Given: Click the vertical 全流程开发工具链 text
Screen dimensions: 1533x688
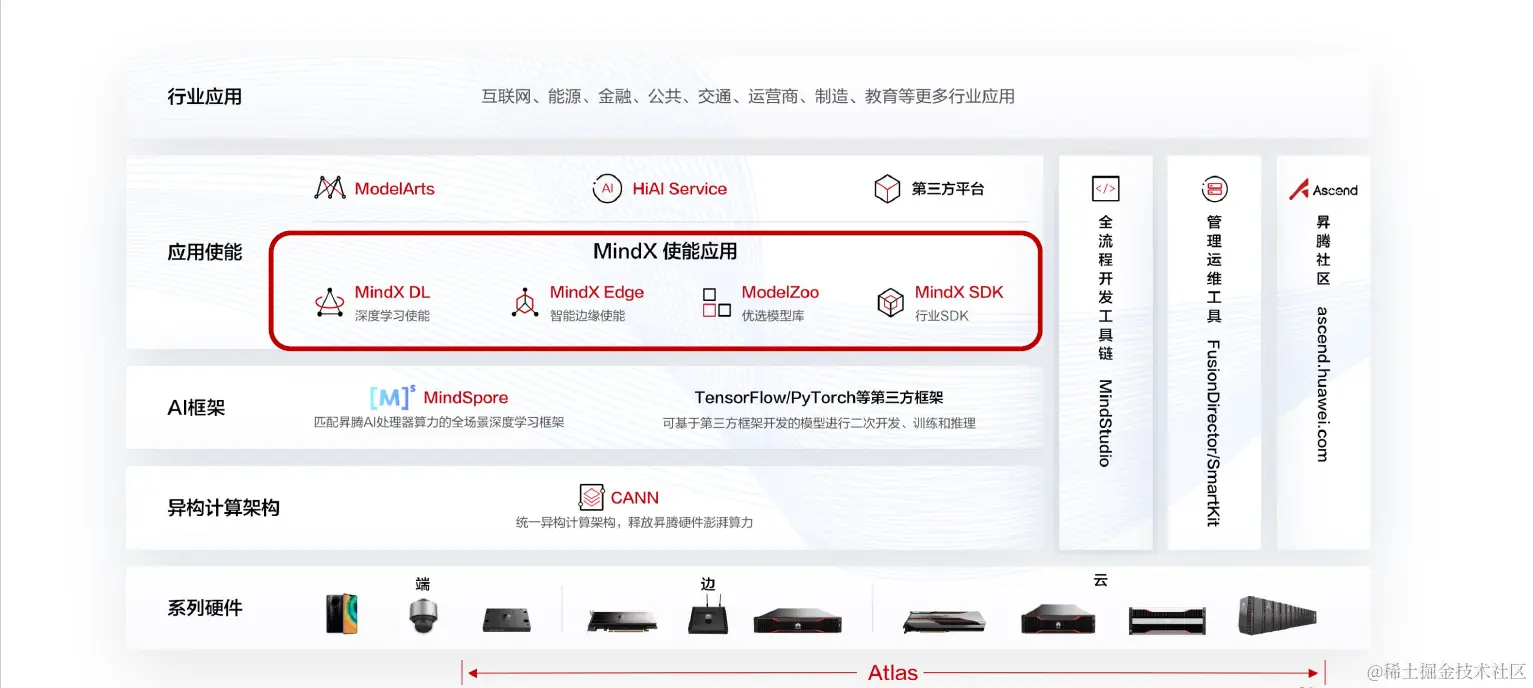Looking at the screenshot, I should [1105, 287].
